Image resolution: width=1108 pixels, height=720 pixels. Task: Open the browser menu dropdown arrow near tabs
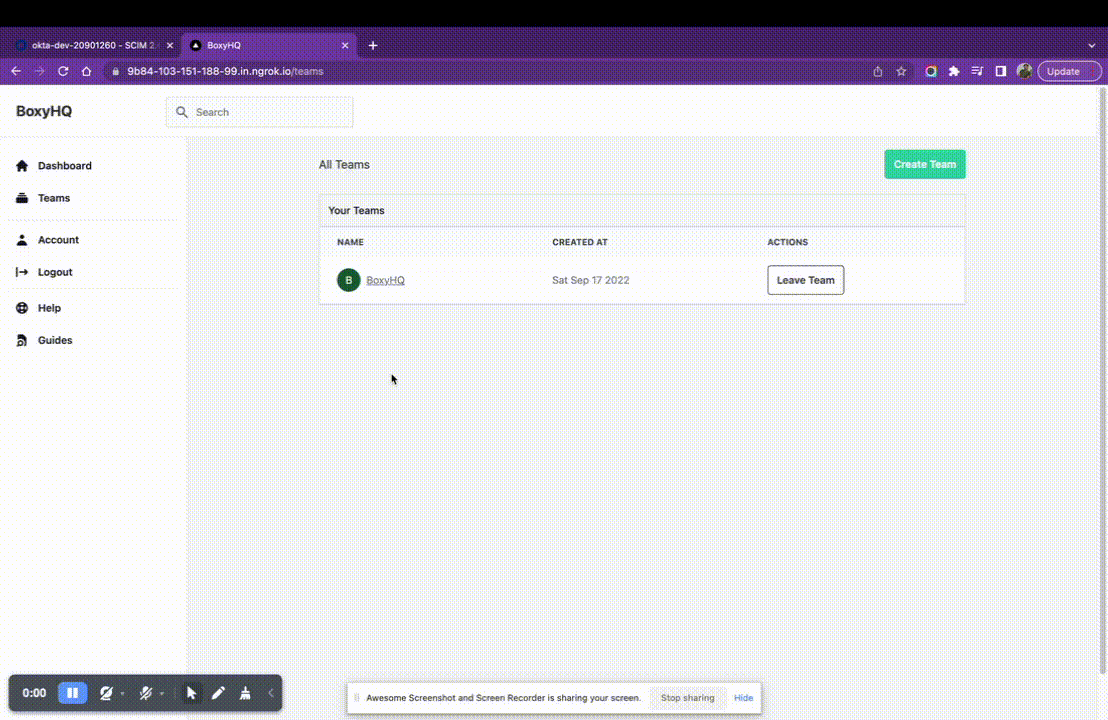[1091, 45]
